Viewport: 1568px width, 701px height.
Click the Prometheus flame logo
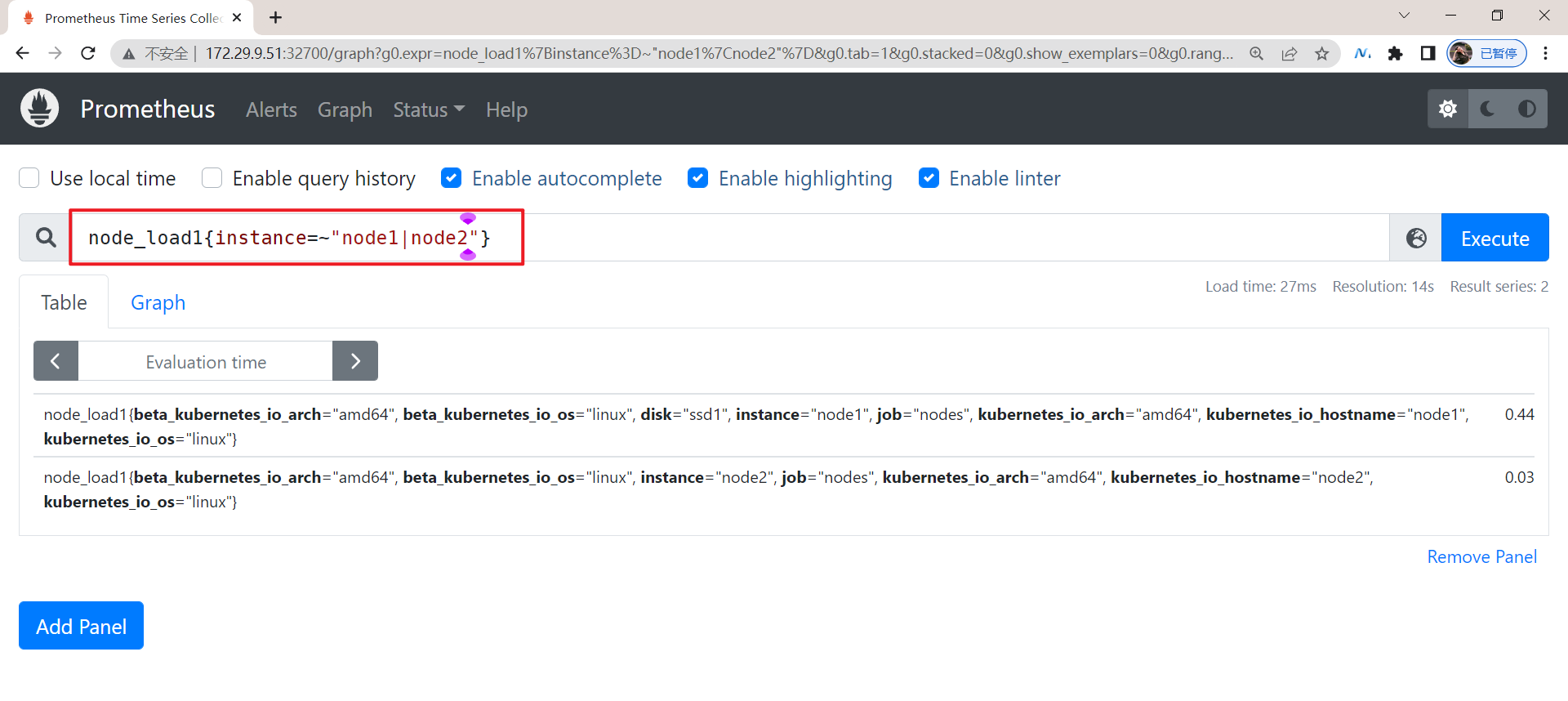coord(39,109)
